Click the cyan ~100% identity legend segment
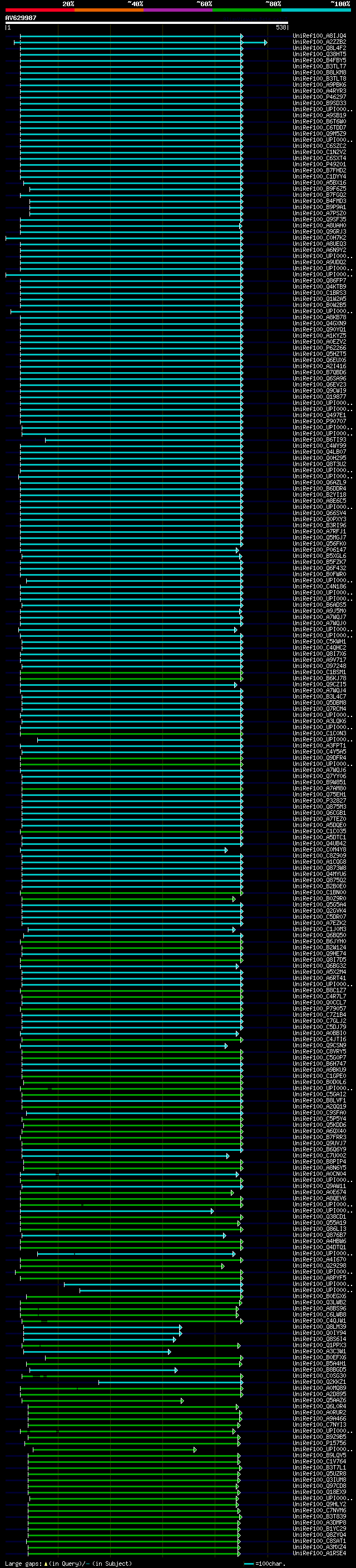Viewport: 356px width, 1568px height. click(x=316, y=10)
